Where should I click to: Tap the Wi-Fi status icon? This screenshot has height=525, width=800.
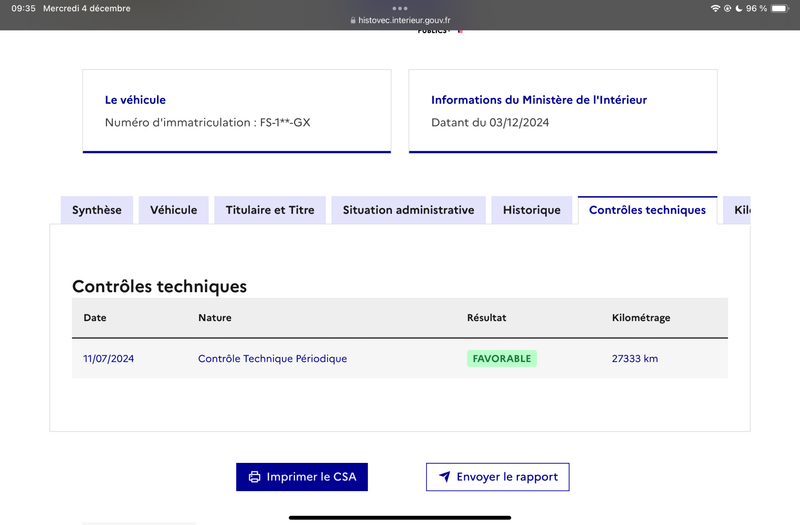point(715,8)
